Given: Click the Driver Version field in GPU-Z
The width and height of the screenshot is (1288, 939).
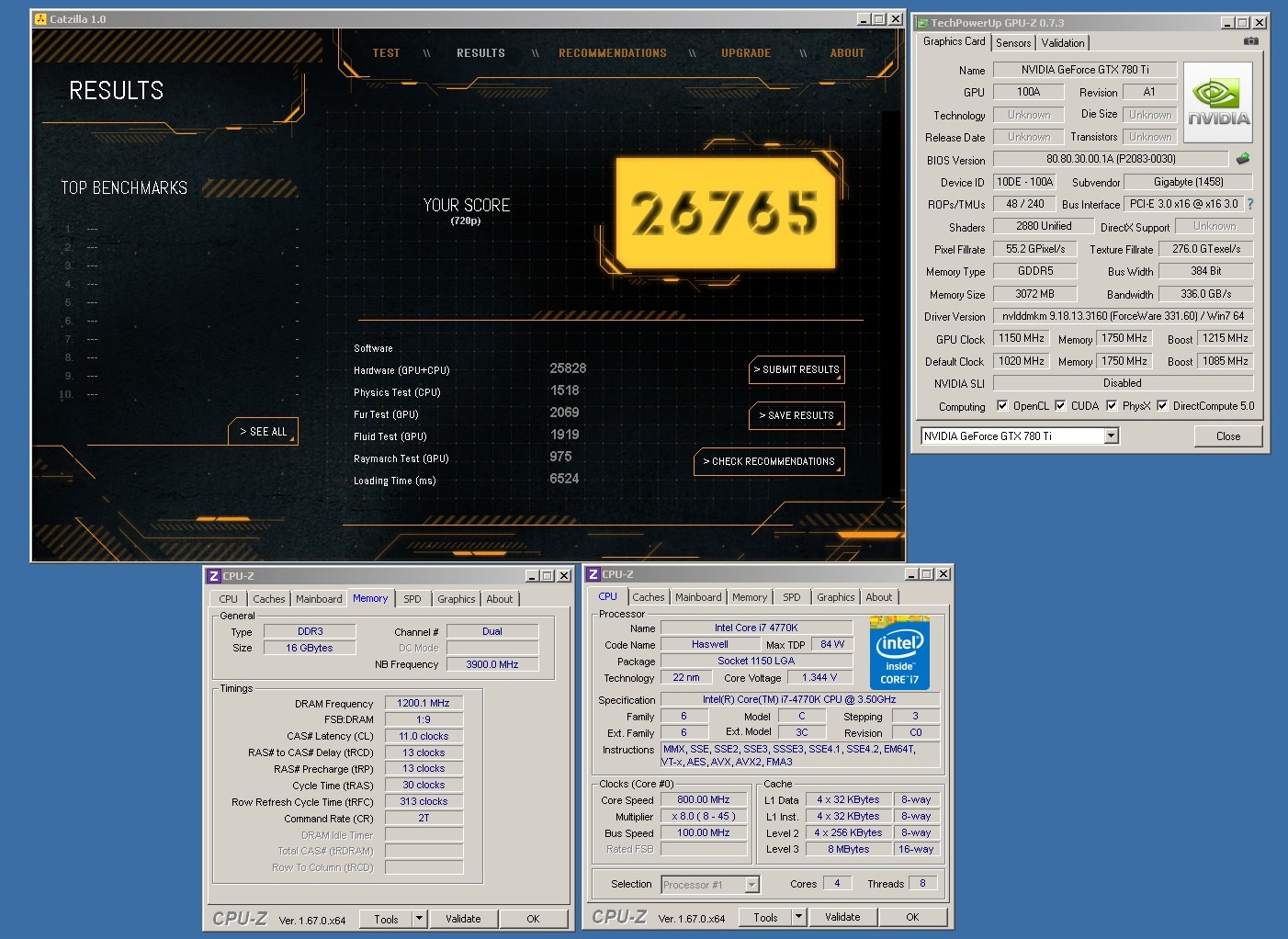Looking at the screenshot, I should pos(1123,316).
